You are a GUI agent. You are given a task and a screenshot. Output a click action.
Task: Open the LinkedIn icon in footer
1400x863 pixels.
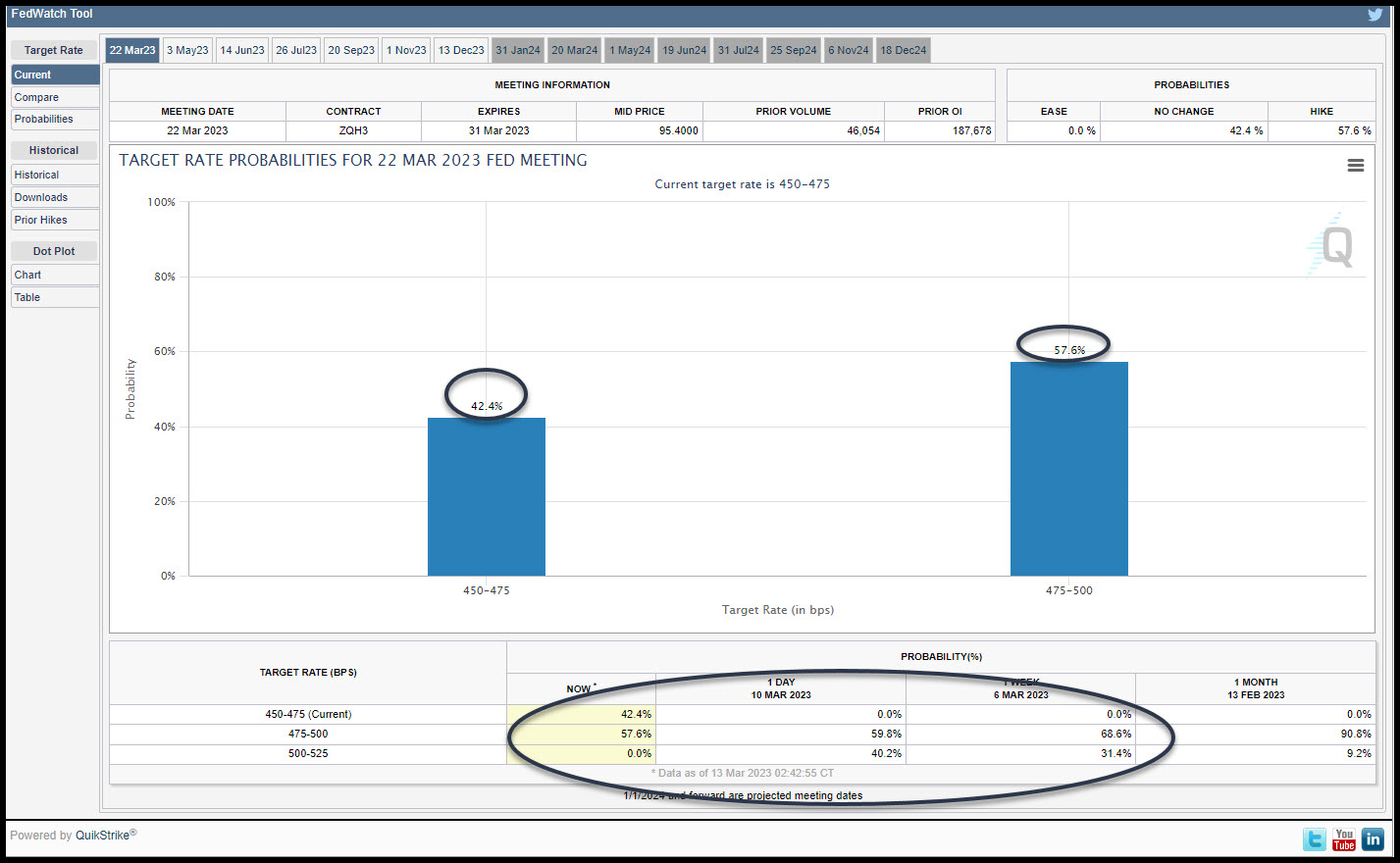[1373, 839]
